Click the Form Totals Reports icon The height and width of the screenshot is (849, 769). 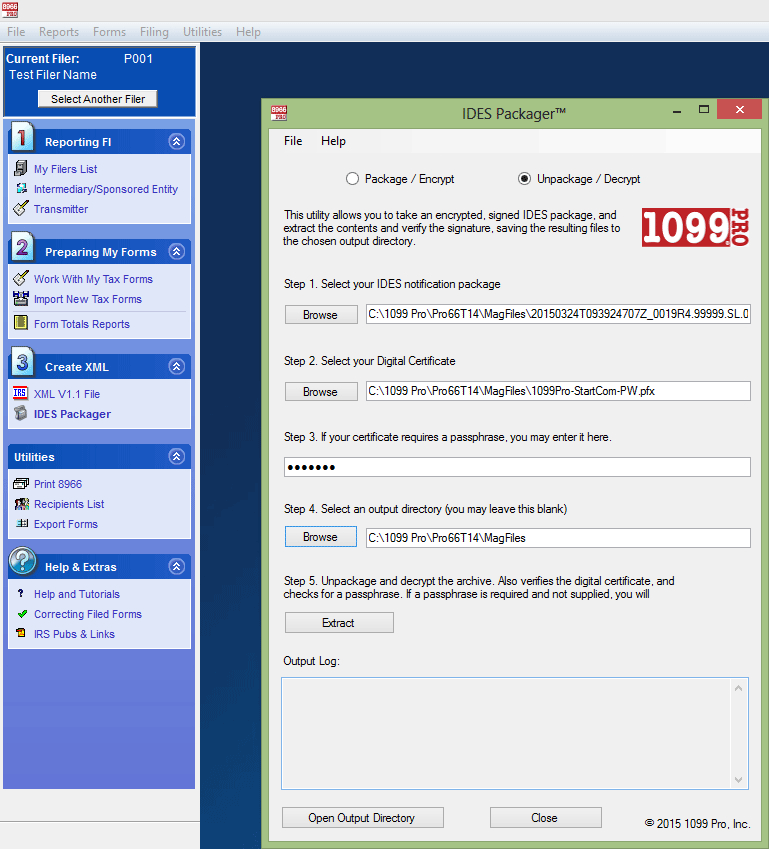(21, 323)
